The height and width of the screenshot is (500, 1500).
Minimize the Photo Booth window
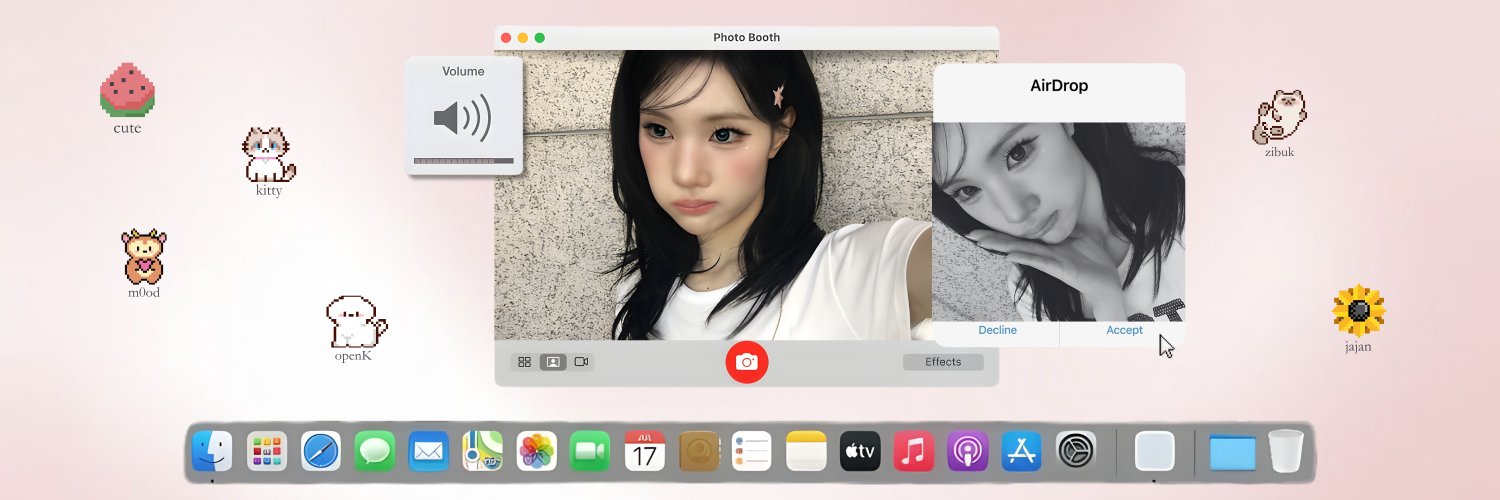pos(523,38)
